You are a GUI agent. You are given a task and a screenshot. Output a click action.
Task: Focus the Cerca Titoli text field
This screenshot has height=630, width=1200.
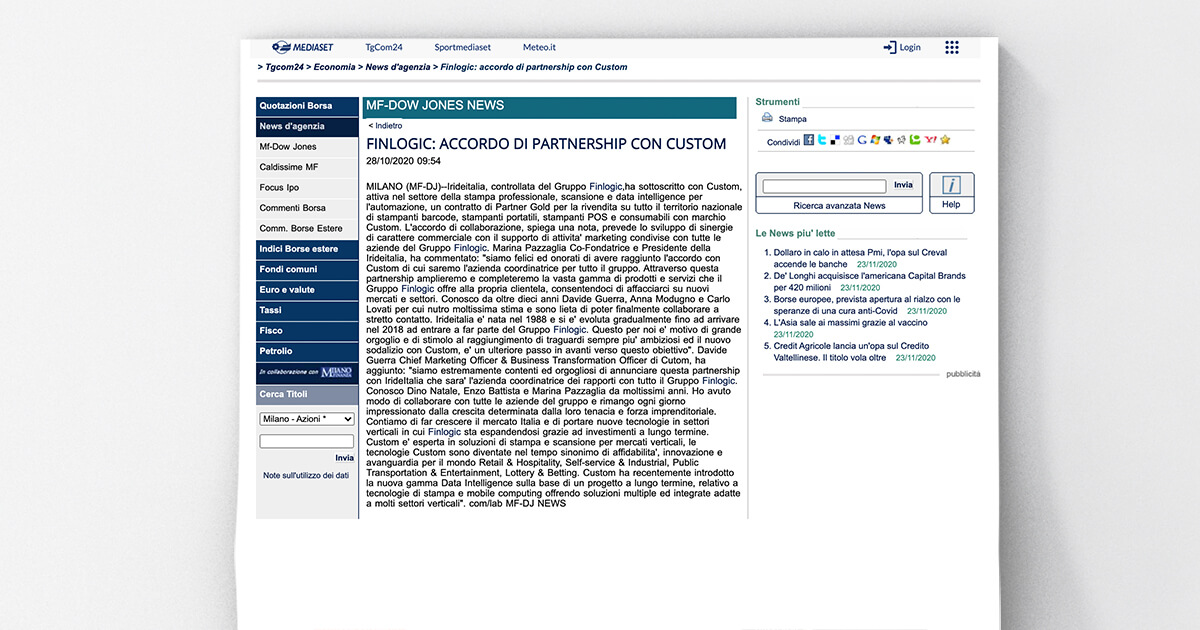[307, 441]
